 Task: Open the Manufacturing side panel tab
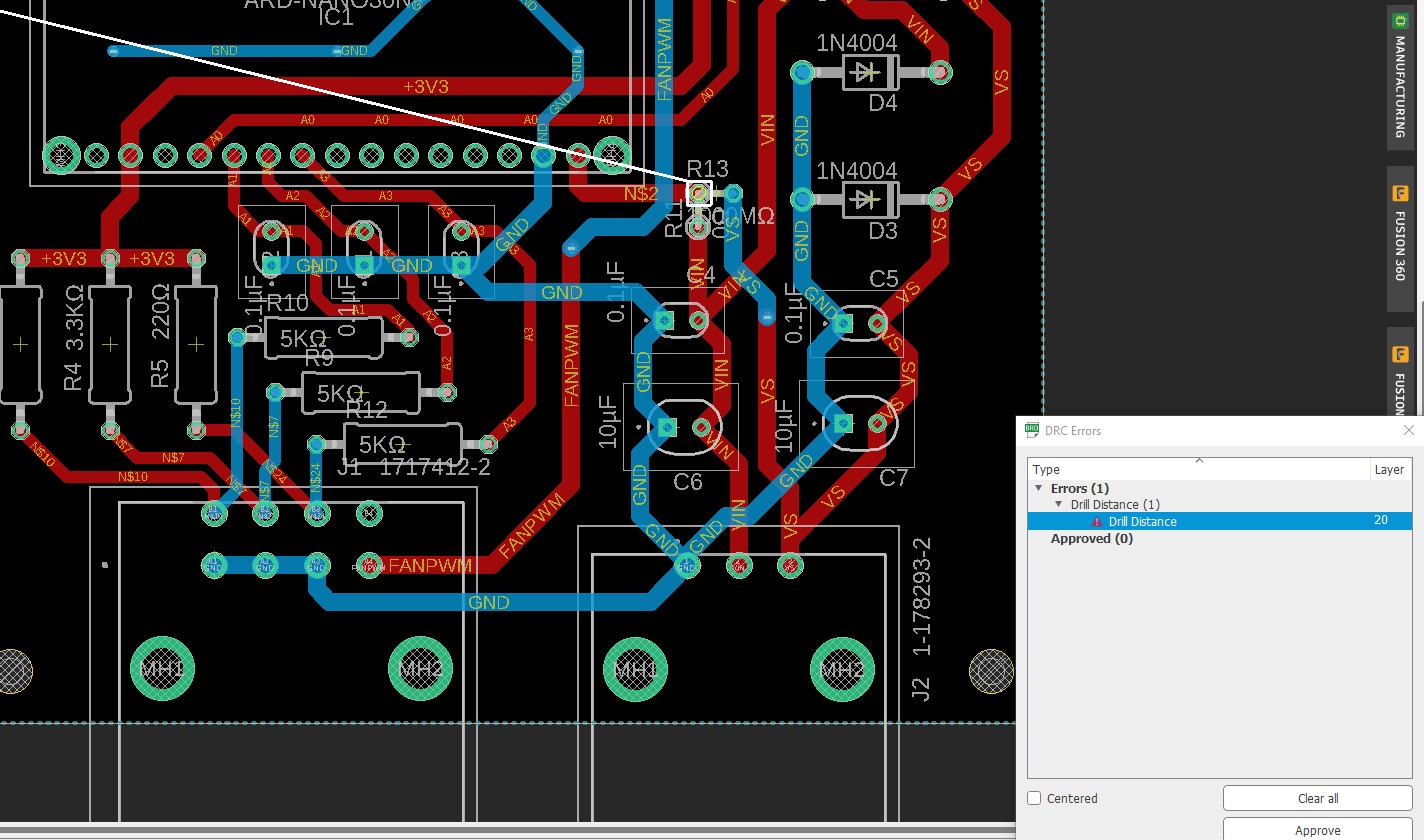[1400, 75]
